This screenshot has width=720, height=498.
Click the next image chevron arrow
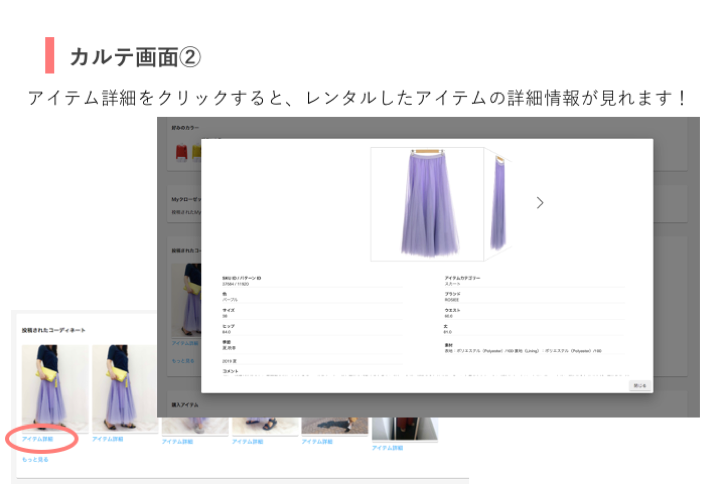540,203
